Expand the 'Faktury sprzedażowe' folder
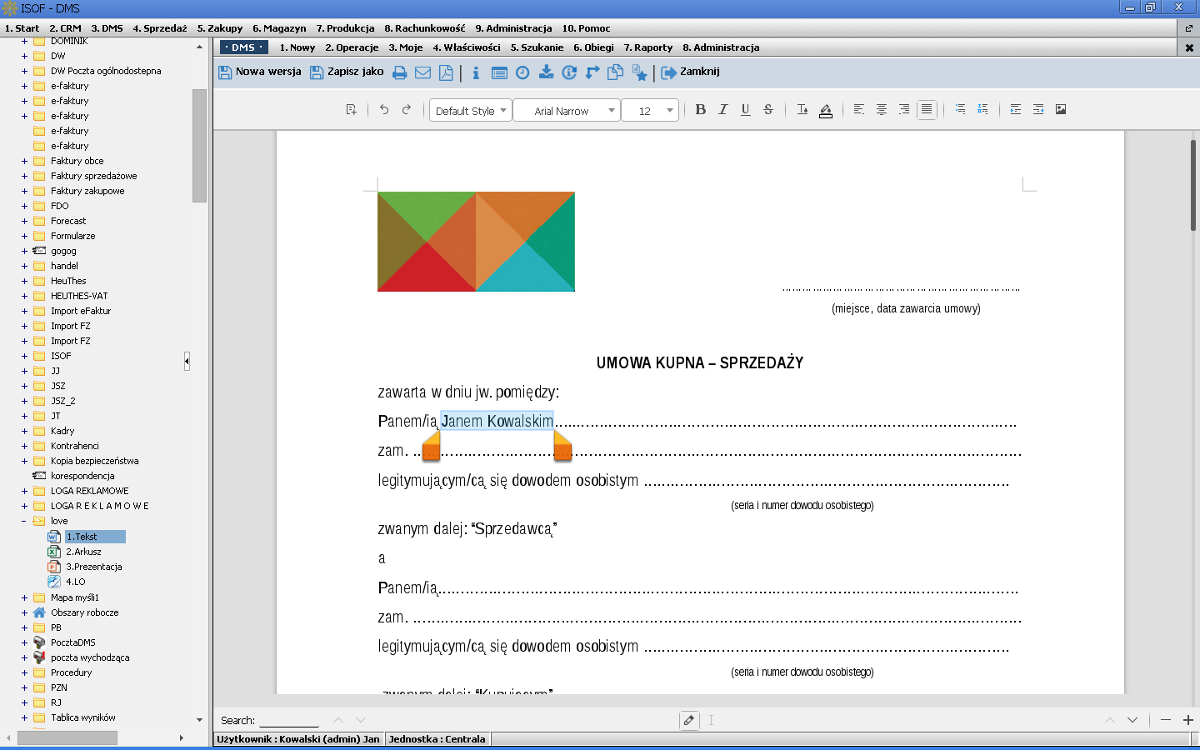1200x750 pixels. tap(24, 176)
